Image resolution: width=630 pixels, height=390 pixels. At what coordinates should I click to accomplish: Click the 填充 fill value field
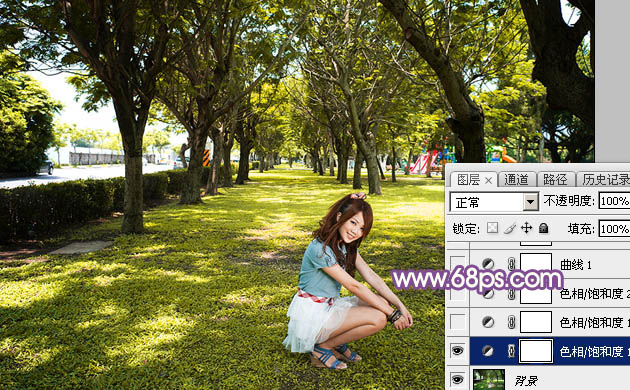[614, 229]
